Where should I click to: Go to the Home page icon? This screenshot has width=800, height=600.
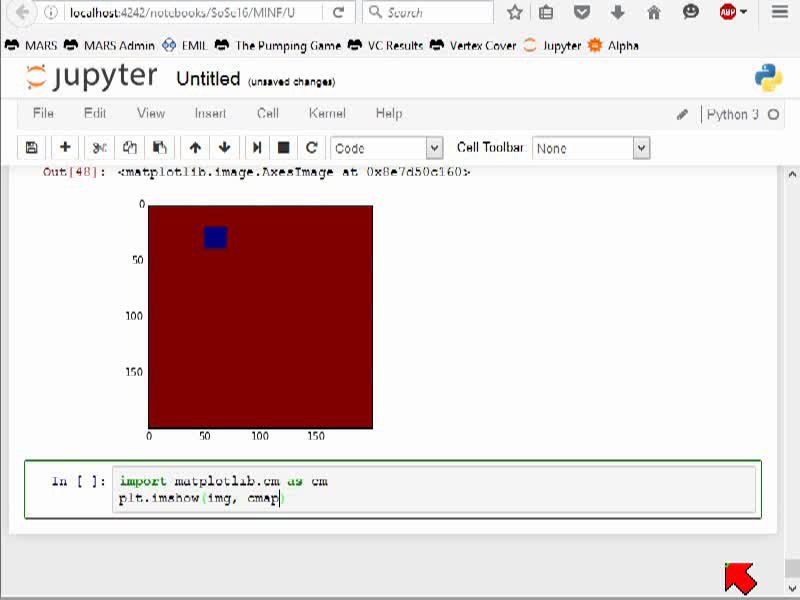654,12
